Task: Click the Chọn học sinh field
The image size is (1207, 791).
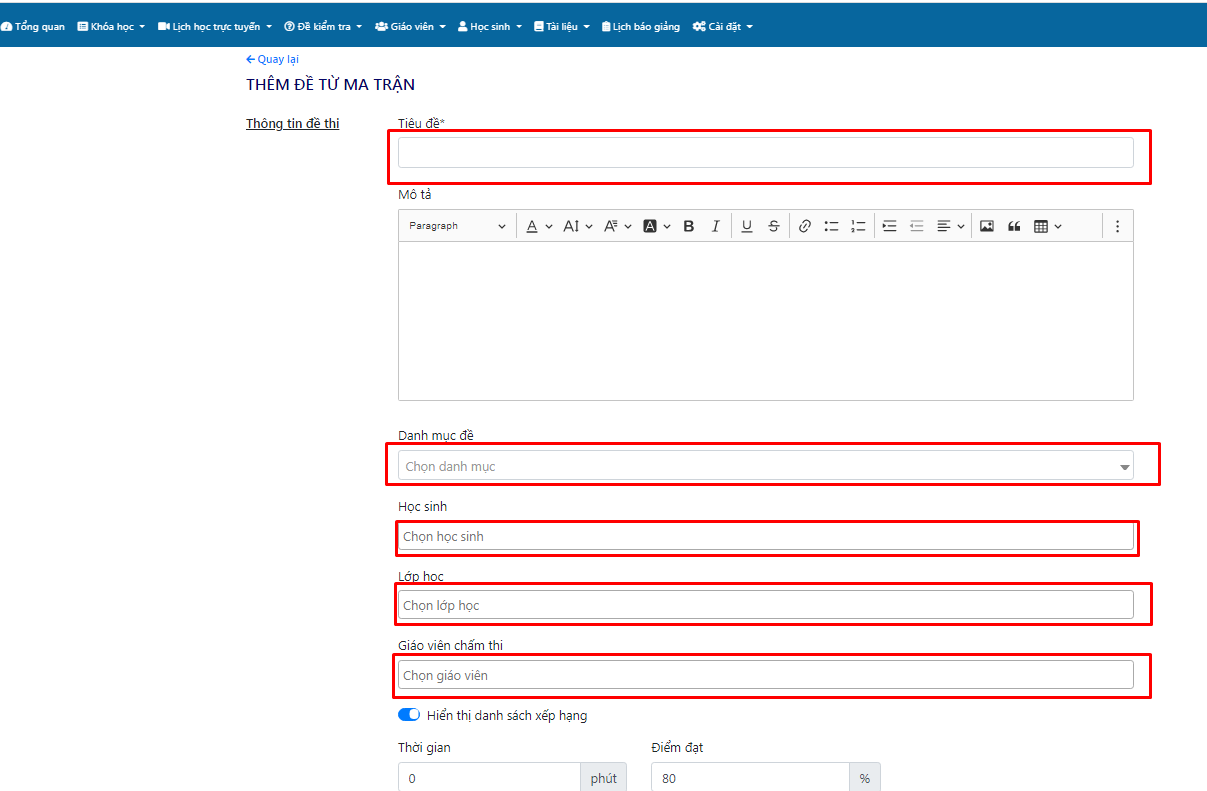Action: click(766, 536)
